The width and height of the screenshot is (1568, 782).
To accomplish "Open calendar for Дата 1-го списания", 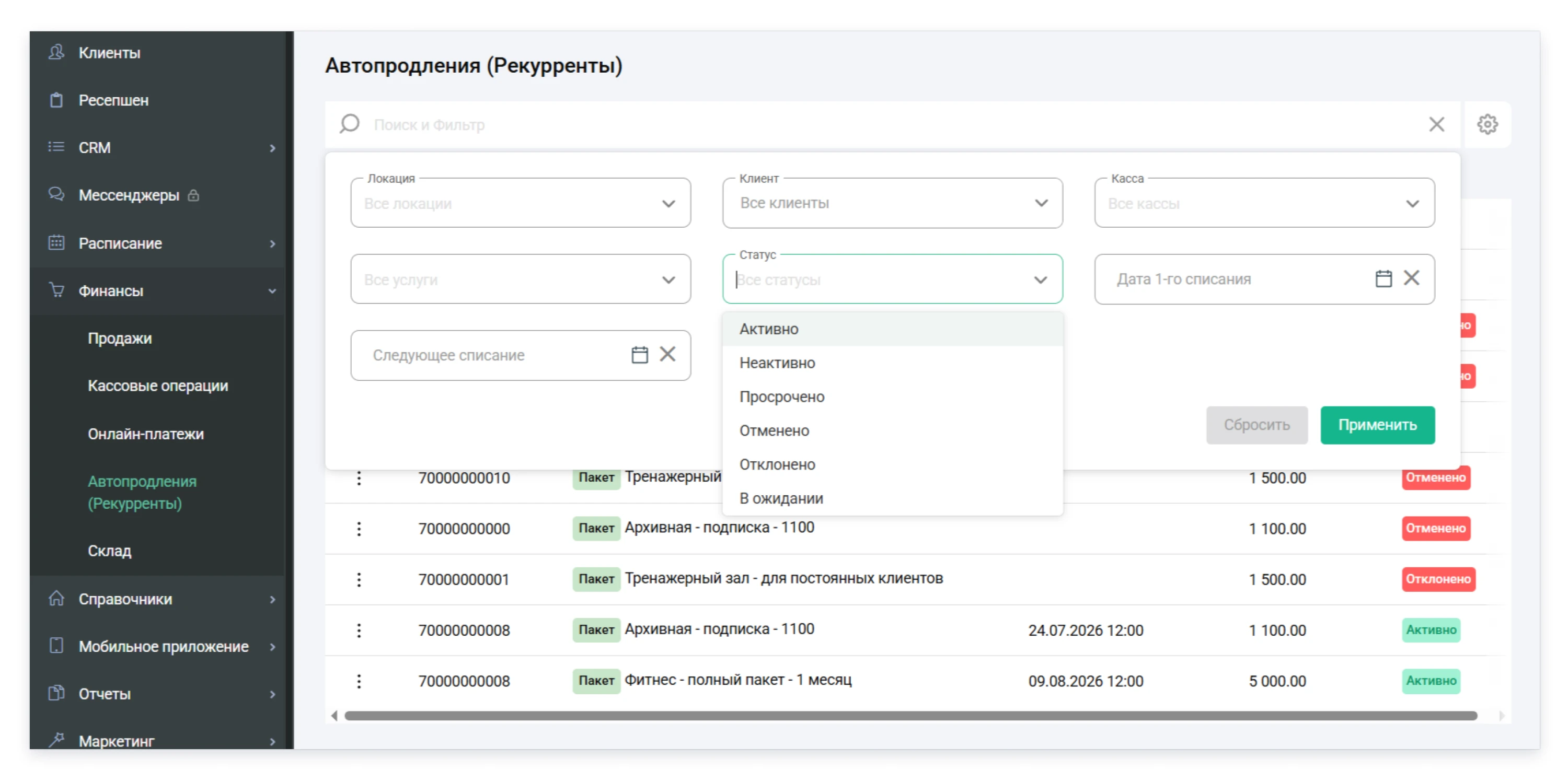I will (x=1383, y=279).
